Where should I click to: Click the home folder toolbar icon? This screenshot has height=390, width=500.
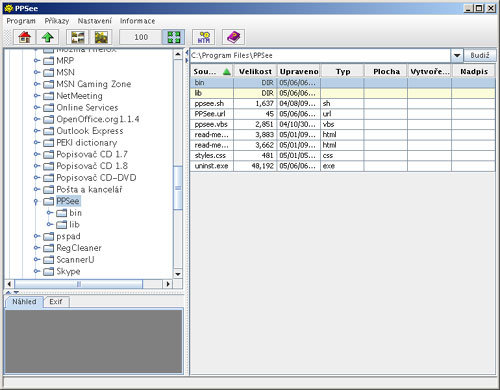(24, 37)
